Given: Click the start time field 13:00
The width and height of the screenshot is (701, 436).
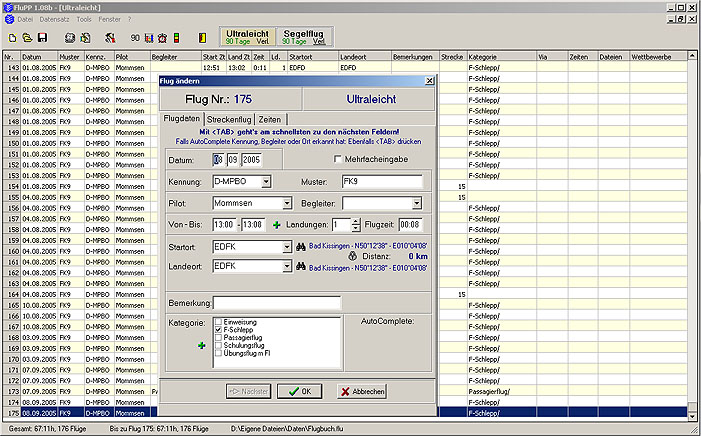Looking at the screenshot, I should tap(224, 225).
